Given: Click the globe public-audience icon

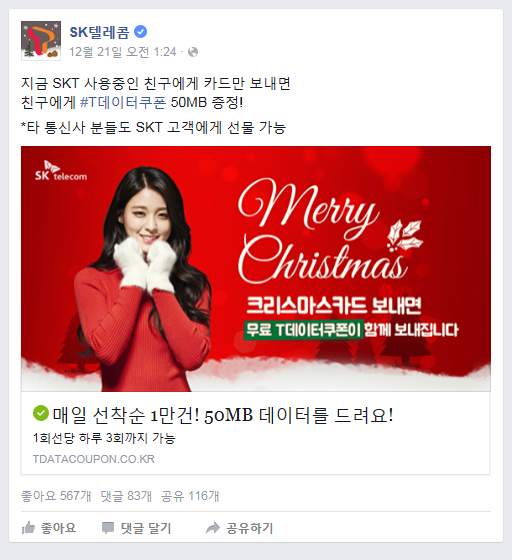Looking at the screenshot, I should (x=193, y=52).
